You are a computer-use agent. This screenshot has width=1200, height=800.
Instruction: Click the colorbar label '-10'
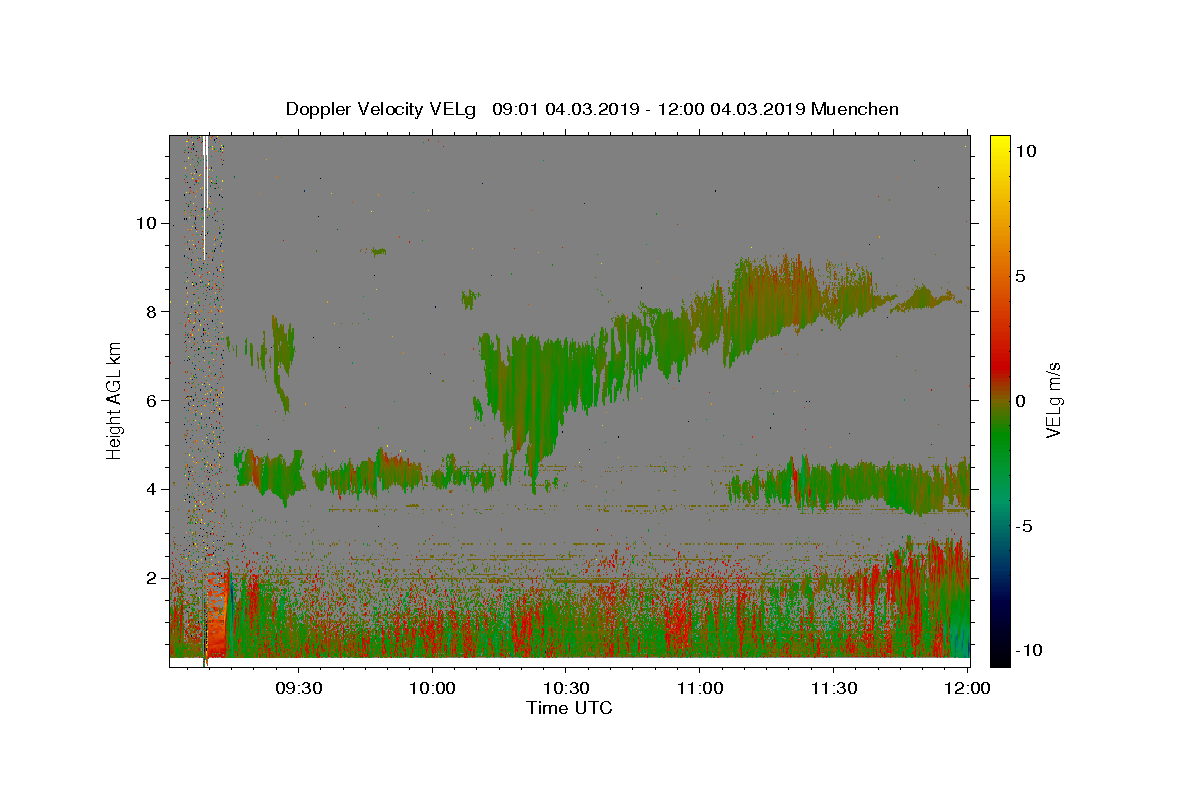click(x=1030, y=651)
